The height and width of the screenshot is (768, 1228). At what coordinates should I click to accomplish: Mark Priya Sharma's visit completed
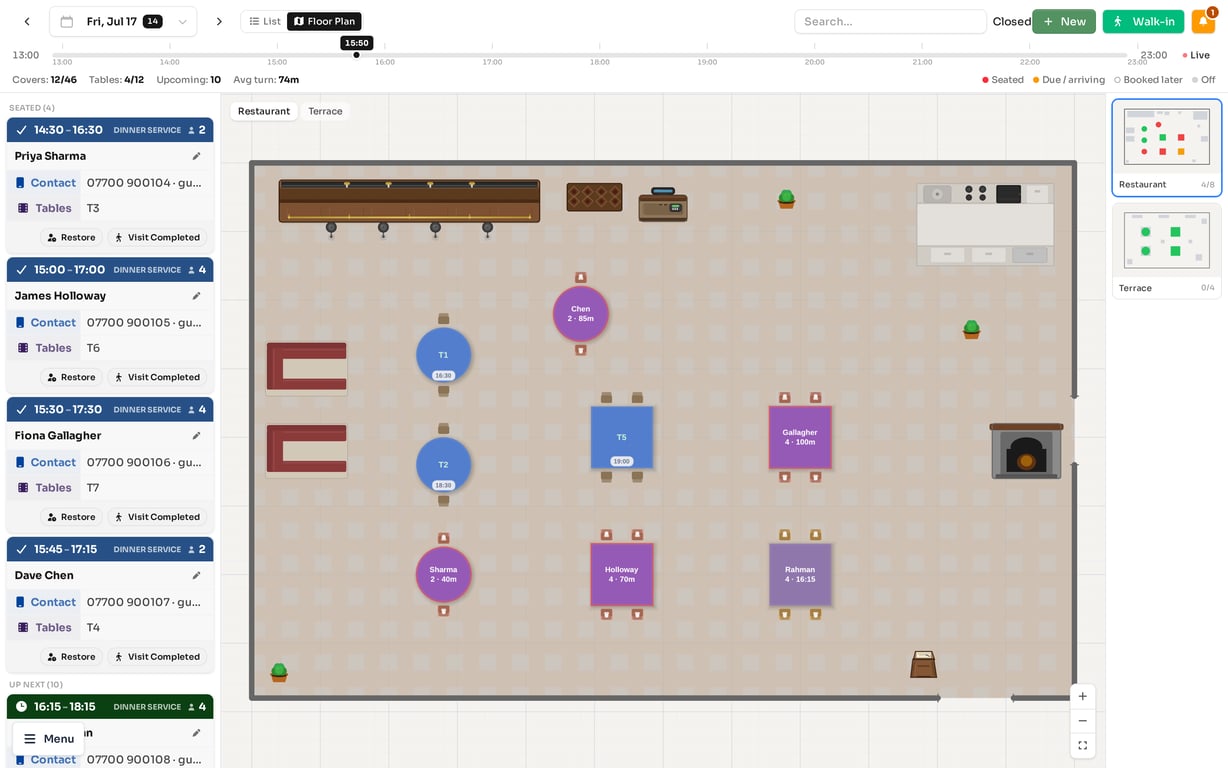click(x=157, y=237)
